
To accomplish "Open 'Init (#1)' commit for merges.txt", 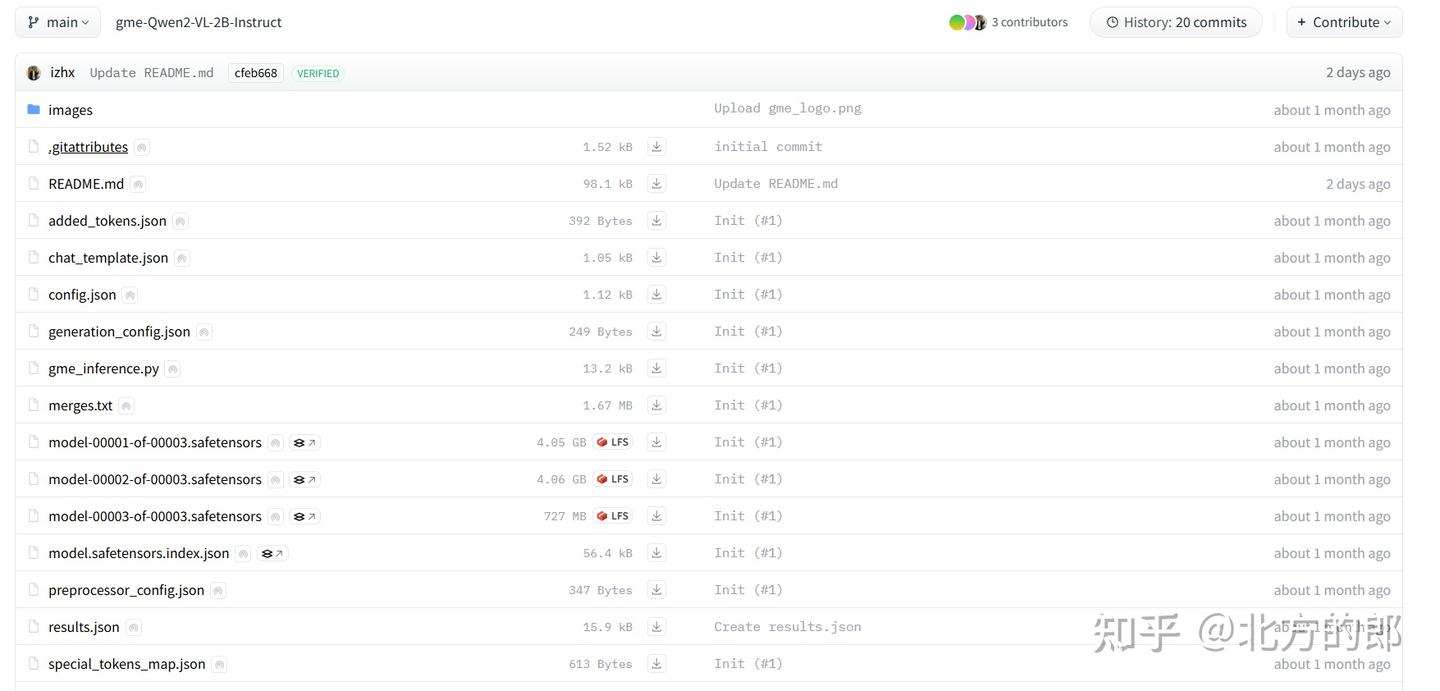I will pyautogui.click(x=748, y=405).
